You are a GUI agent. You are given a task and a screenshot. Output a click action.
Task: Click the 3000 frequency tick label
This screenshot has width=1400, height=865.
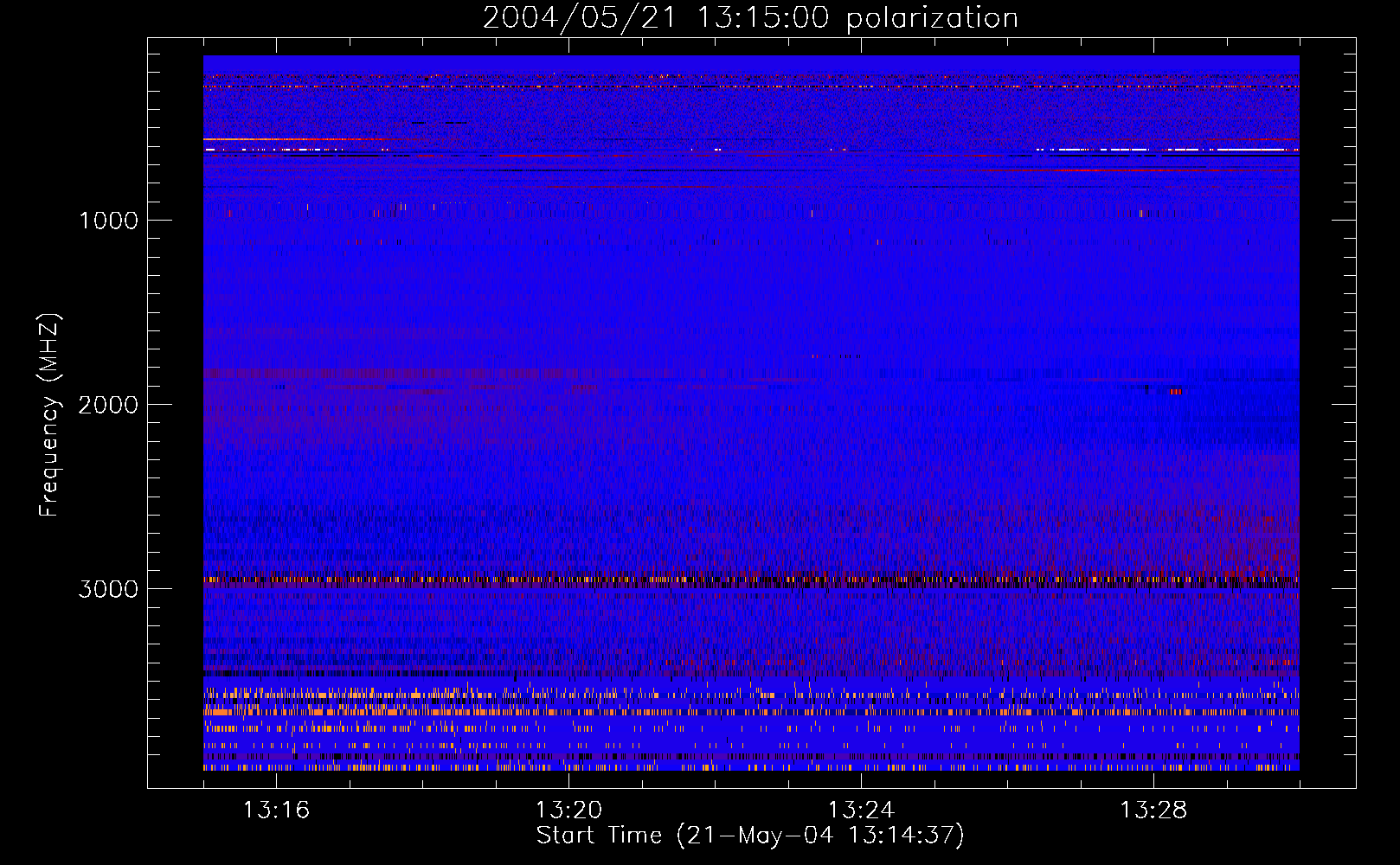[x=108, y=589]
